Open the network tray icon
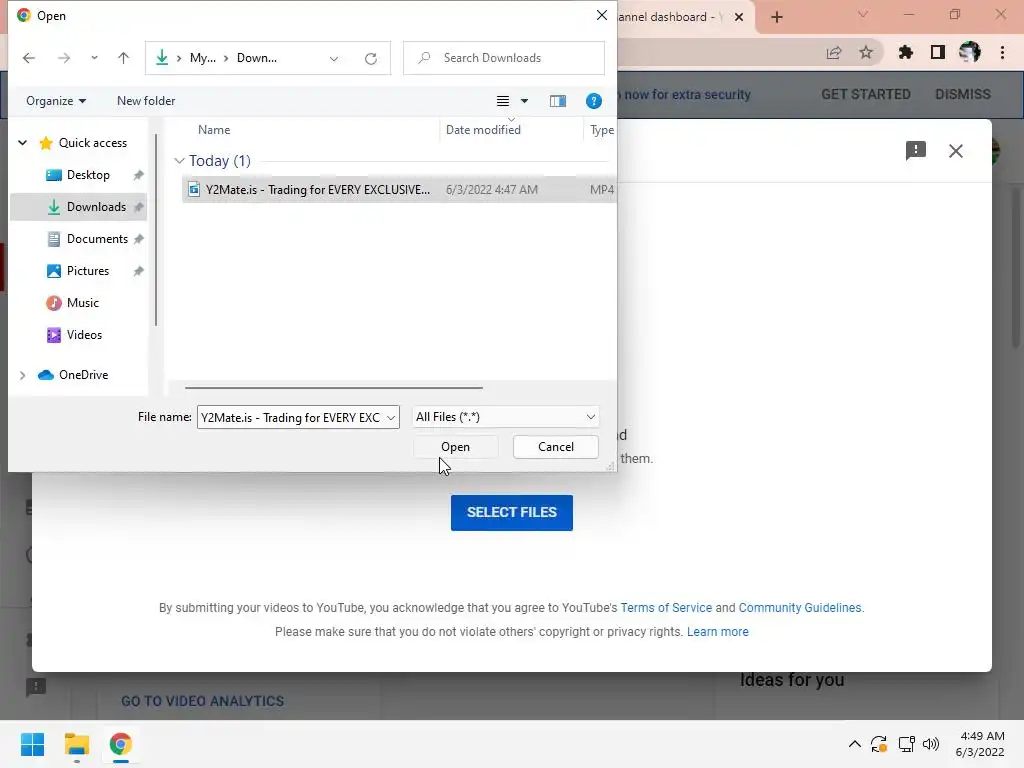Screen dimensions: 1024x768 point(906,744)
